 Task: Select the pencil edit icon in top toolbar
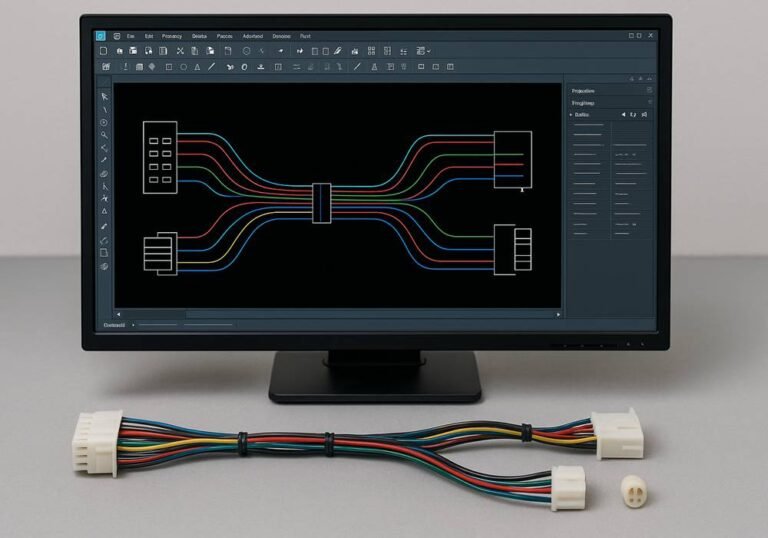coord(337,51)
